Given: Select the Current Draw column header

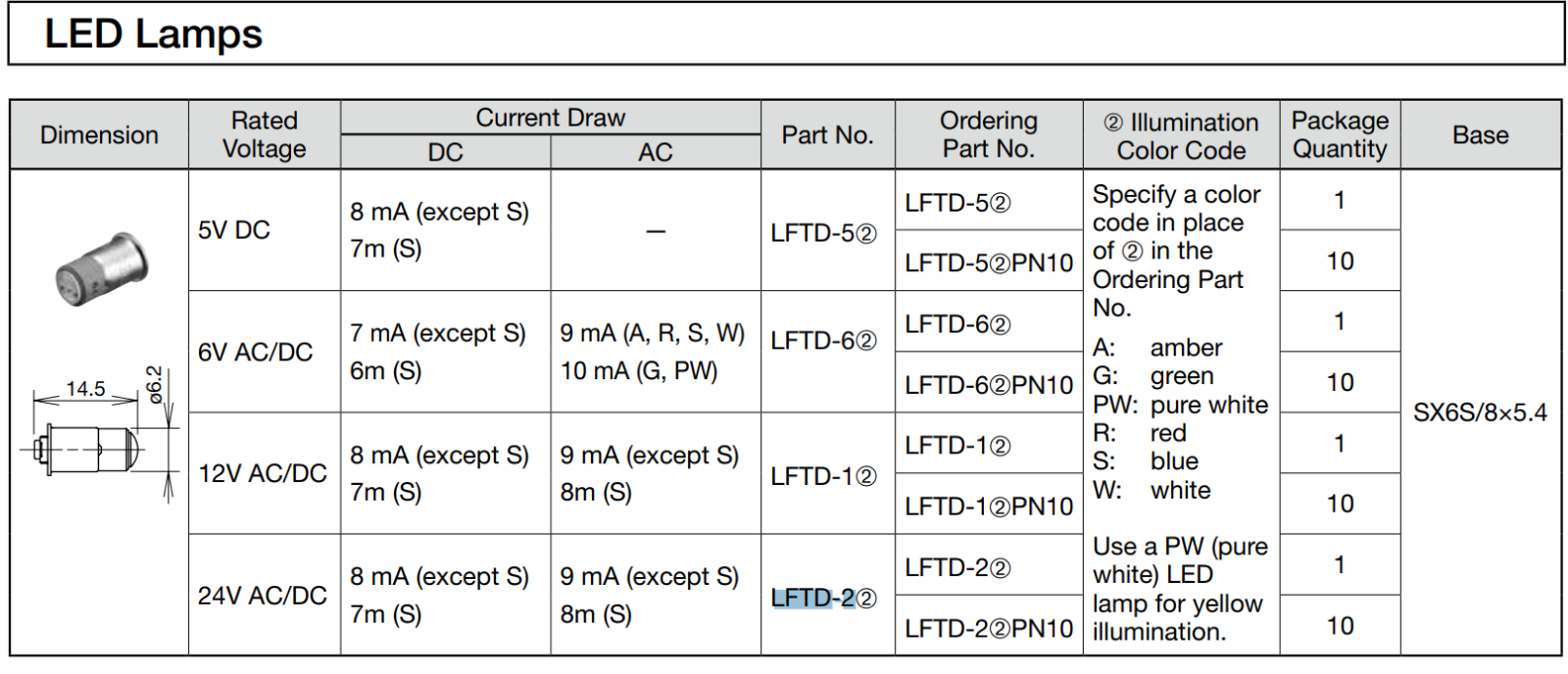Looking at the screenshot, I should (x=551, y=118).
